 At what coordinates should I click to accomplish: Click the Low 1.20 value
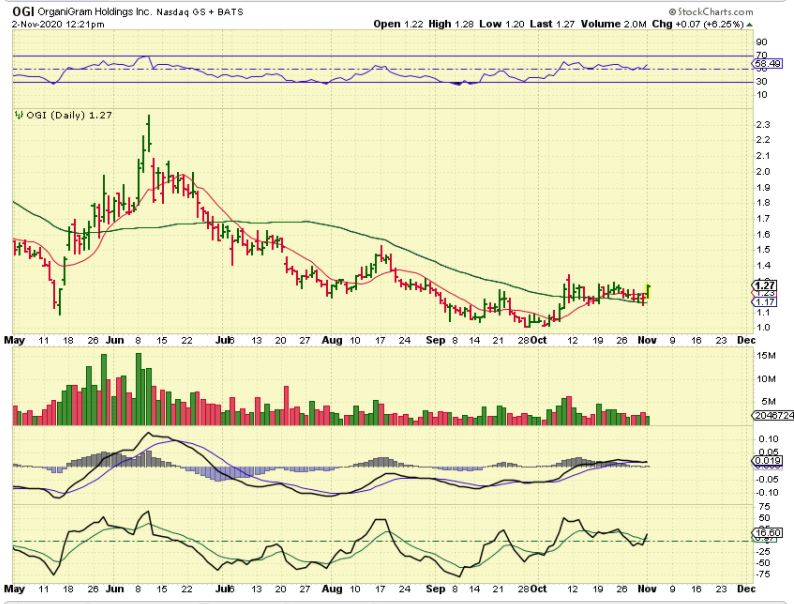coord(501,24)
